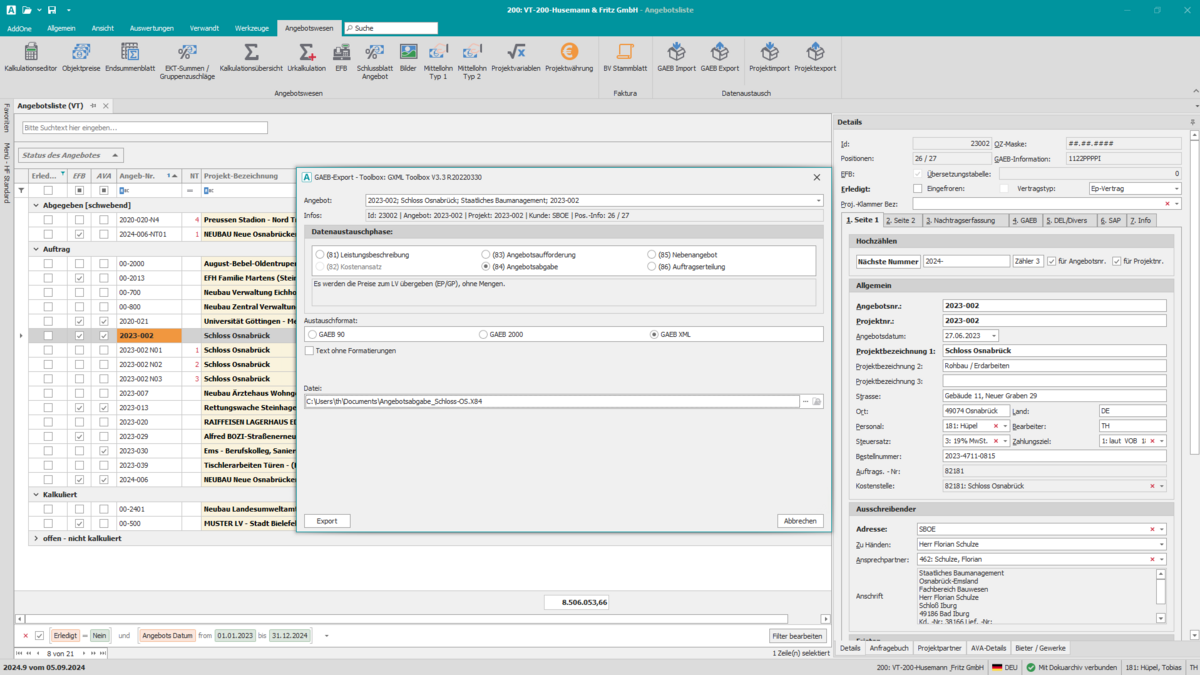1200x675 pixels.
Task: Select GAEB 2000 exchange format
Action: click(485, 334)
